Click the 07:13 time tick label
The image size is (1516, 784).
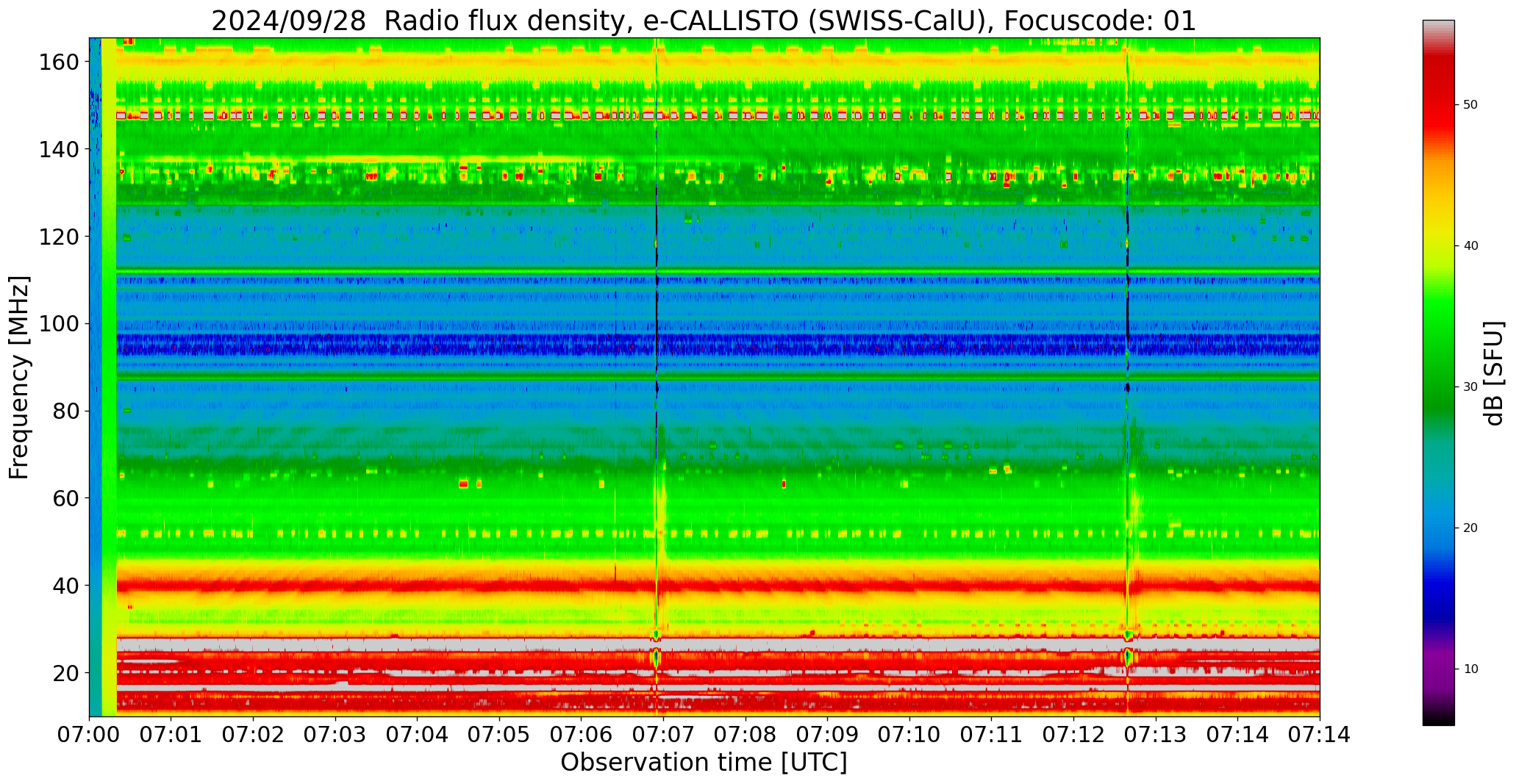(1156, 735)
